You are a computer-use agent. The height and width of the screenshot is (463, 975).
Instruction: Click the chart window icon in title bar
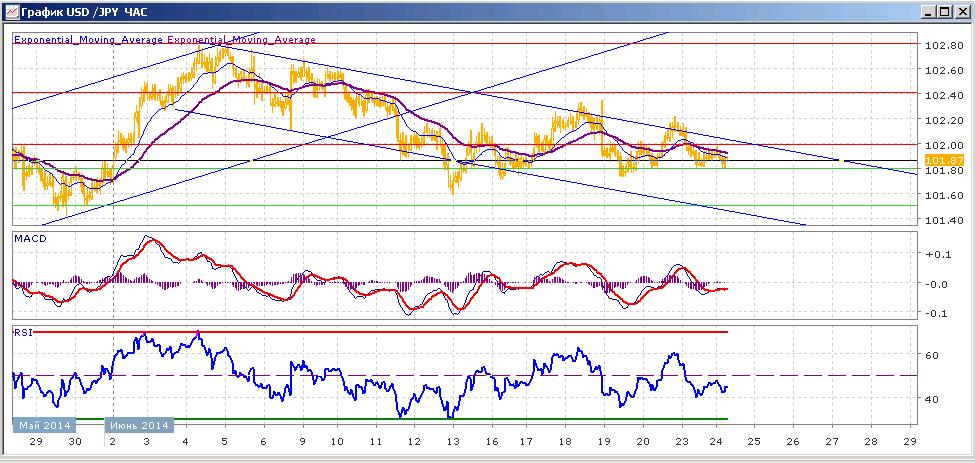click(x=10, y=11)
